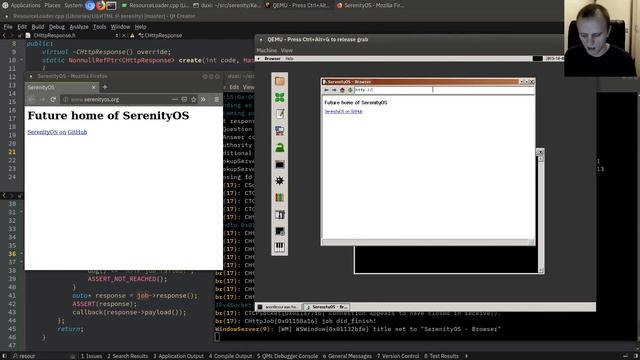Click horizontal scrollbar in SerenityOS Browser

point(426,242)
